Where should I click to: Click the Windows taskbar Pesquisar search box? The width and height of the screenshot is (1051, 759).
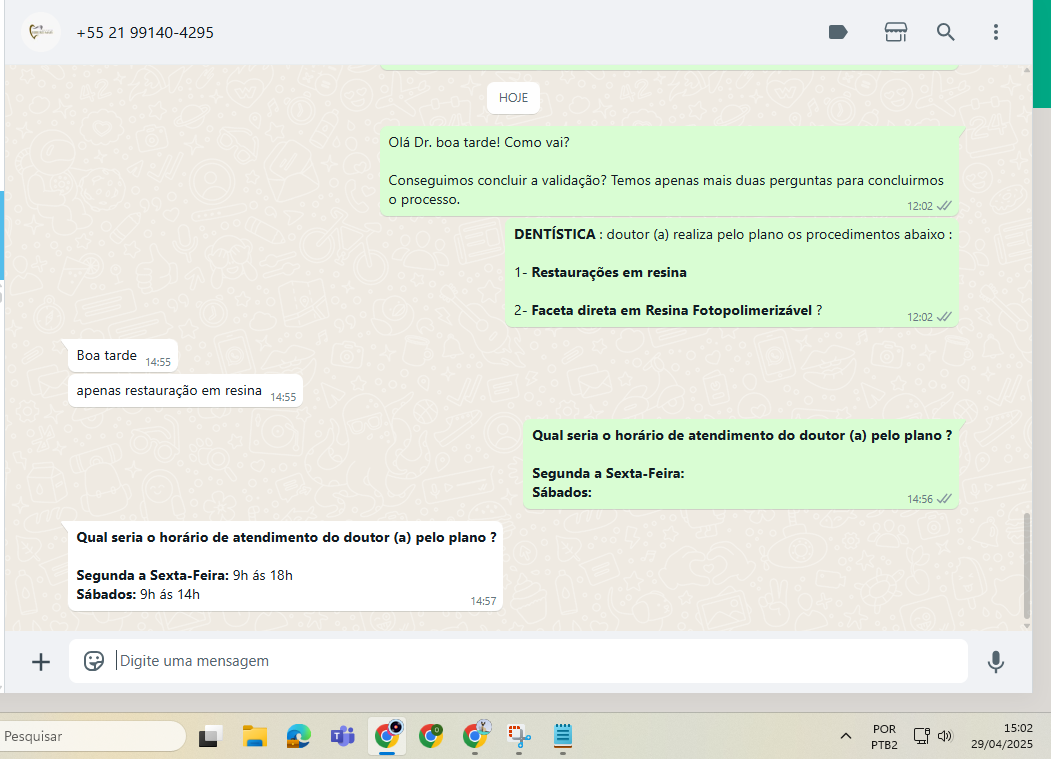coord(92,736)
